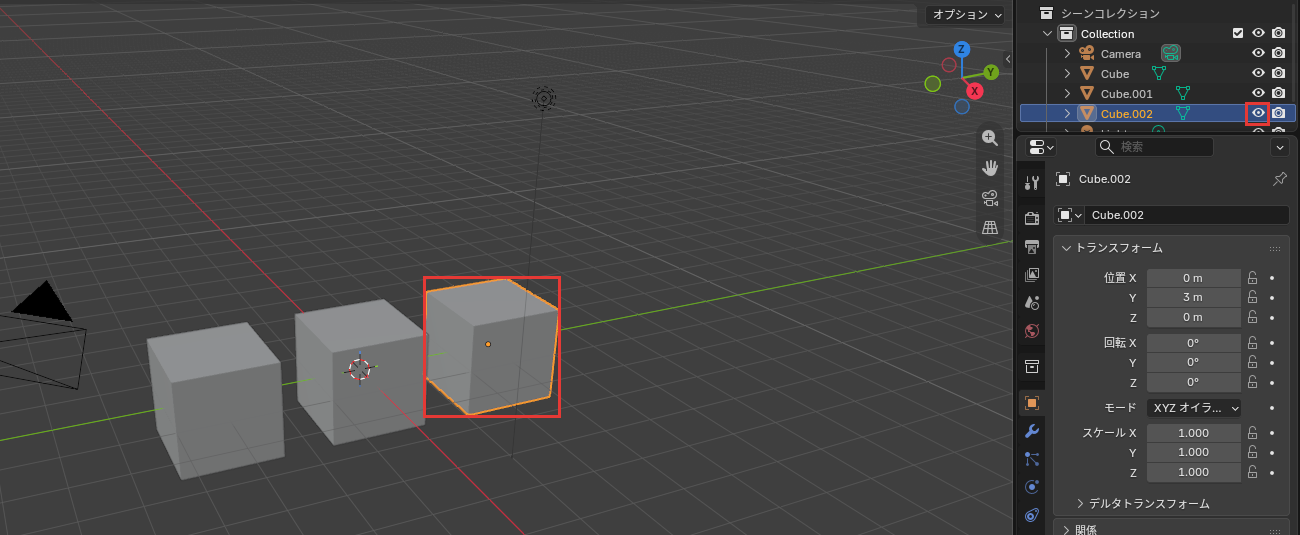
Task: Switch perspective/orthographic with grid icon
Action: (x=990, y=227)
